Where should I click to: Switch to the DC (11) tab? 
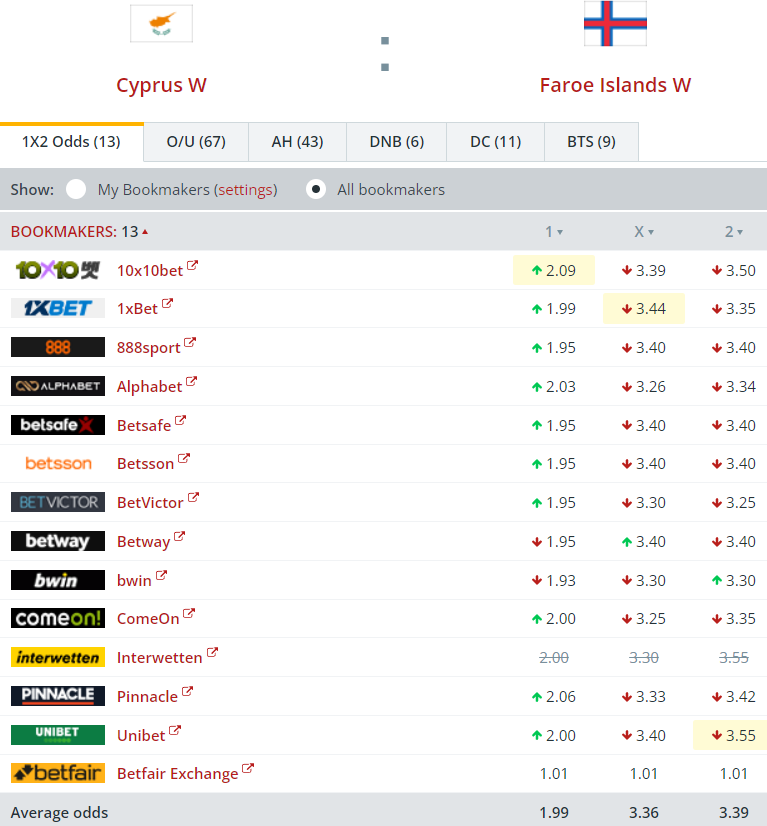click(495, 142)
